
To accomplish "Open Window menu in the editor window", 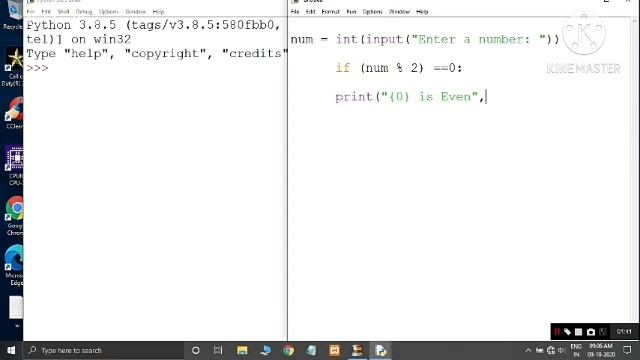I will pos(400,12).
